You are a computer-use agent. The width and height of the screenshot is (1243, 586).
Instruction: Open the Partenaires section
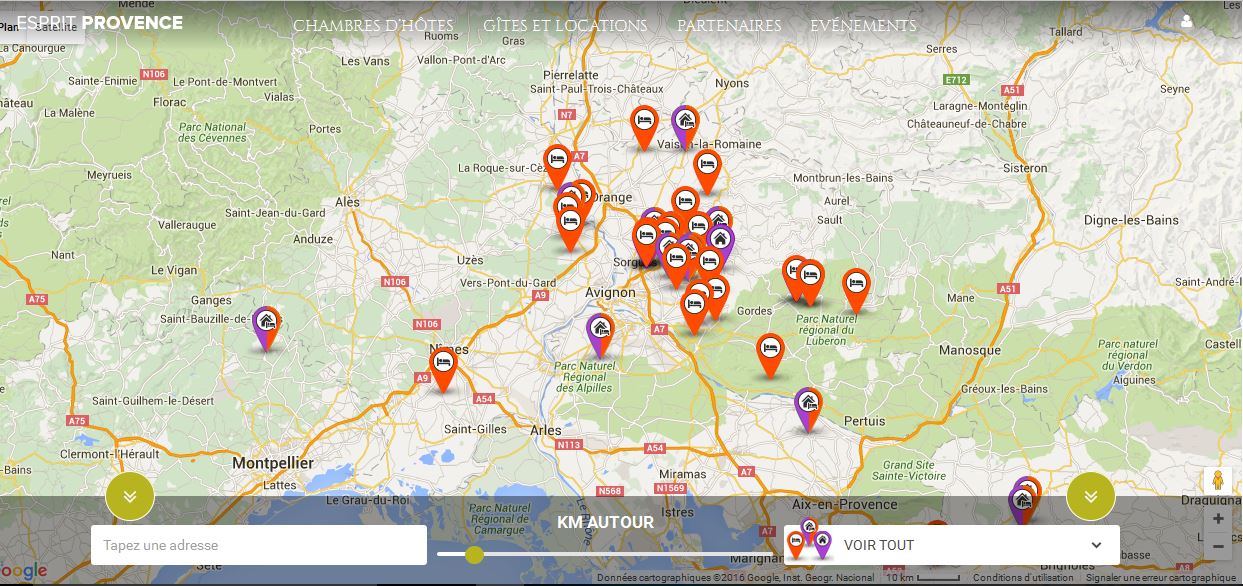729,26
